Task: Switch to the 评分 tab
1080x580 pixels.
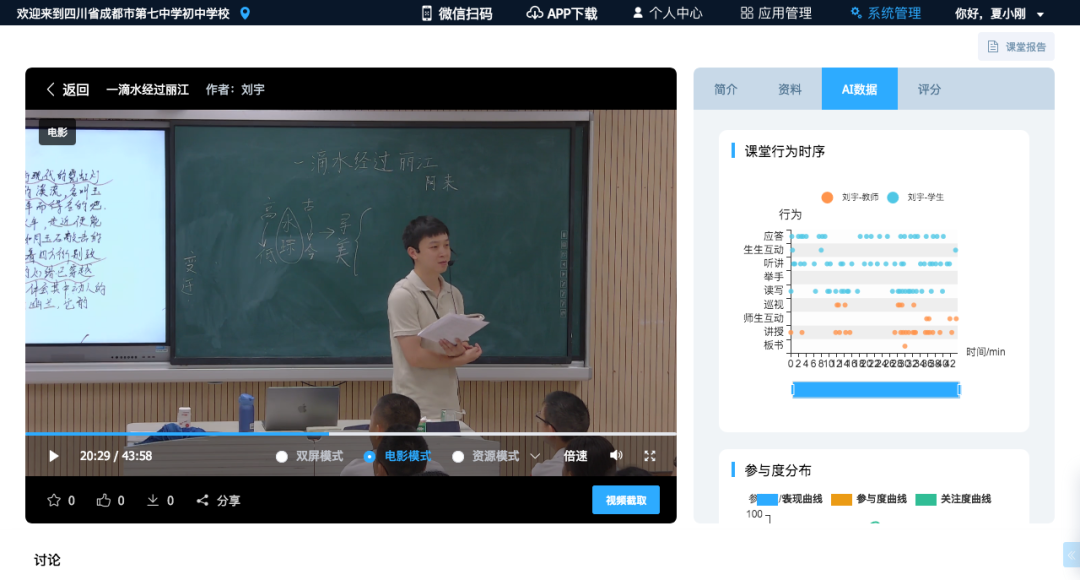Action: click(929, 89)
